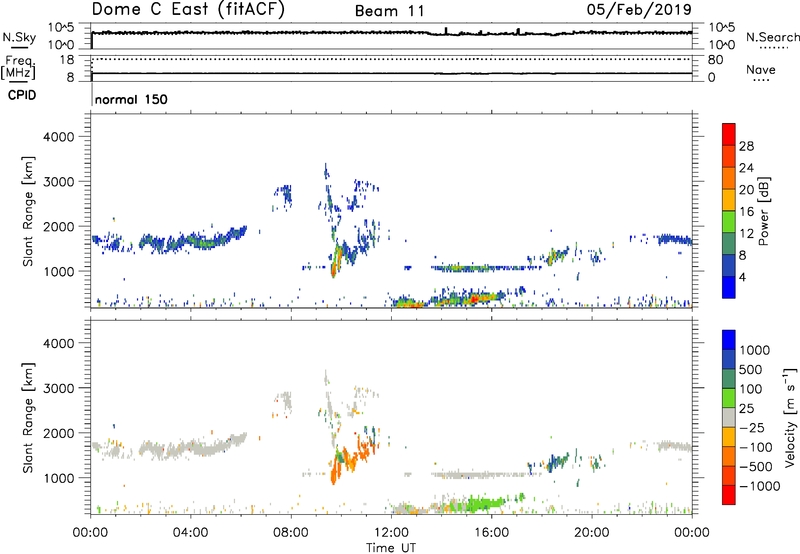Click the '4' power colorbar value
Image resolution: width=800 pixels, height=554 pixels.
(742, 278)
